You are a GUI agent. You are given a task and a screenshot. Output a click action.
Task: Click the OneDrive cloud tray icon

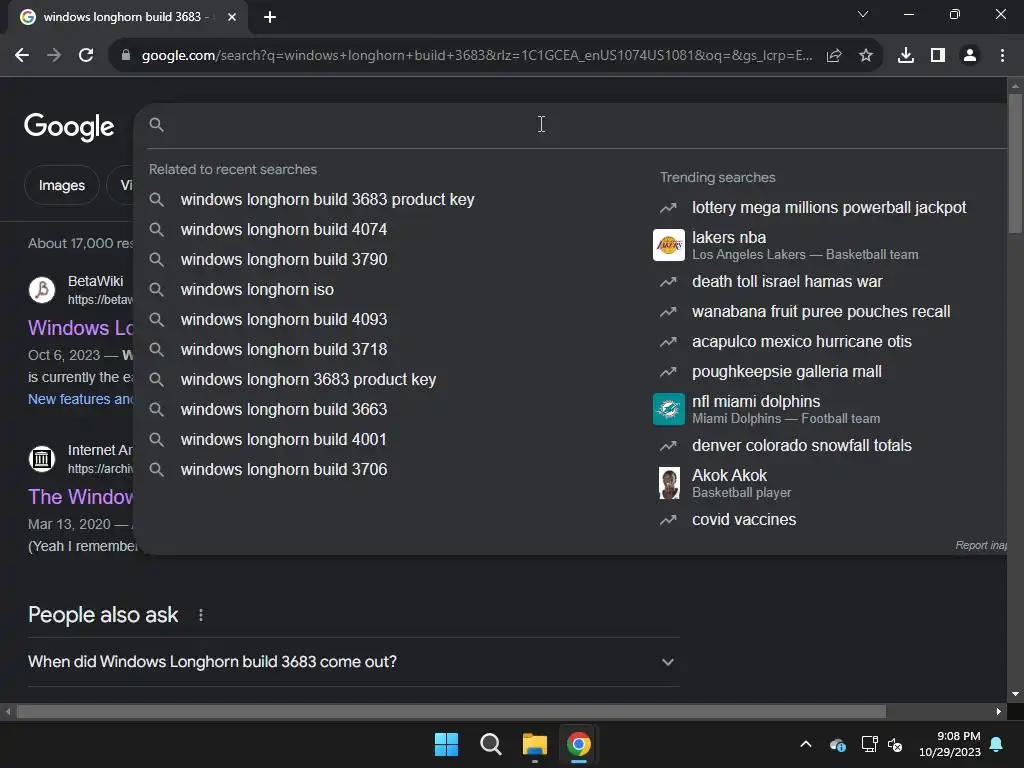838,744
